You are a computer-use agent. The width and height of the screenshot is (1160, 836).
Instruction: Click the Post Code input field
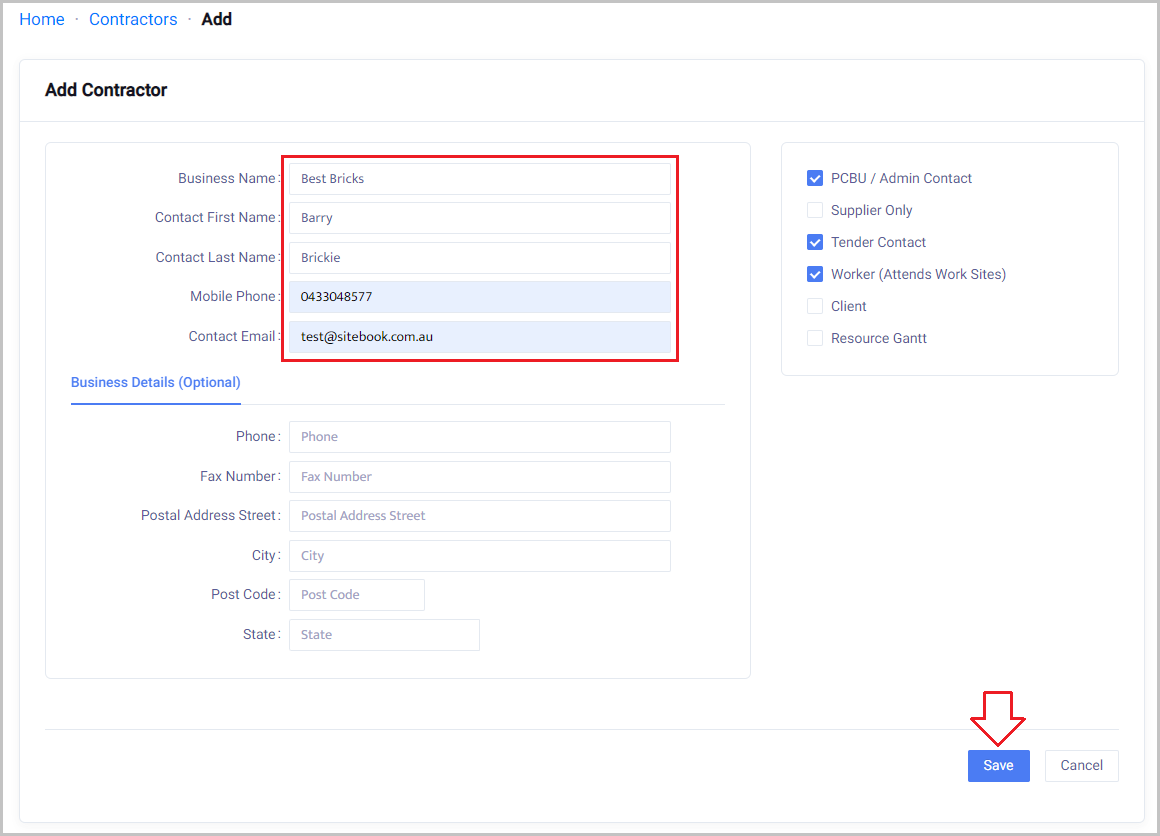tap(356, 595)
